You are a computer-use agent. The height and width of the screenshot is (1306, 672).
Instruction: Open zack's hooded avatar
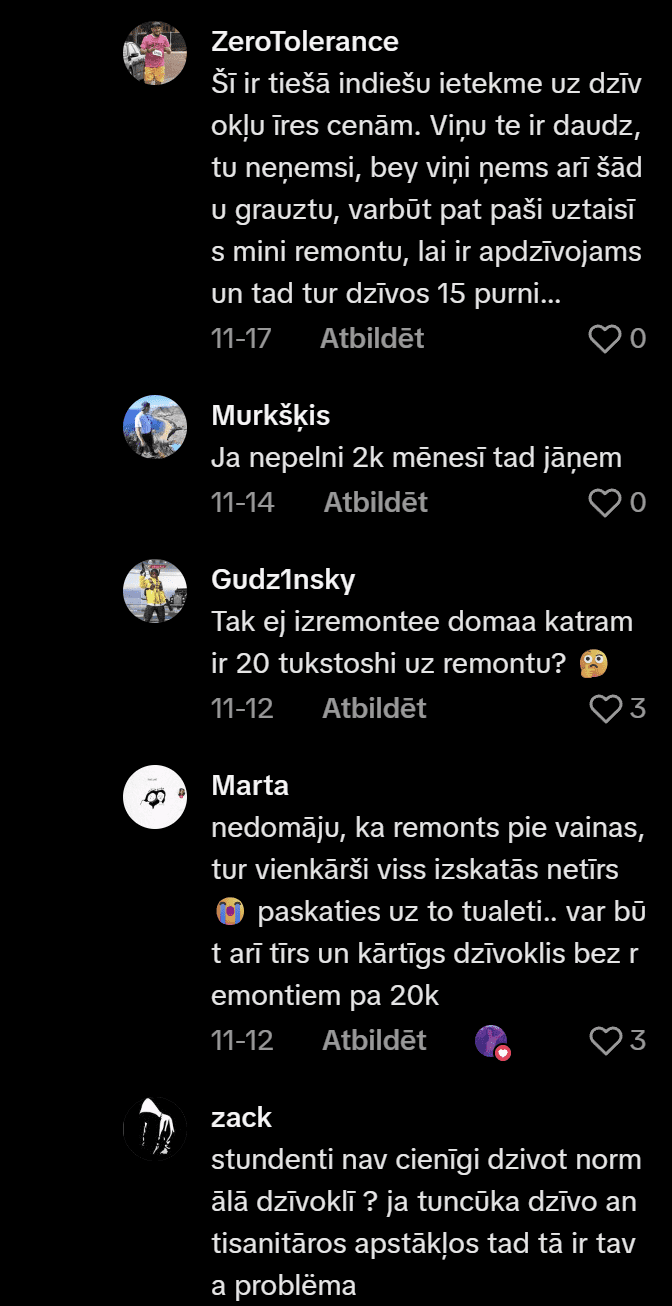pyautogui.click(x=155, y=1129)
